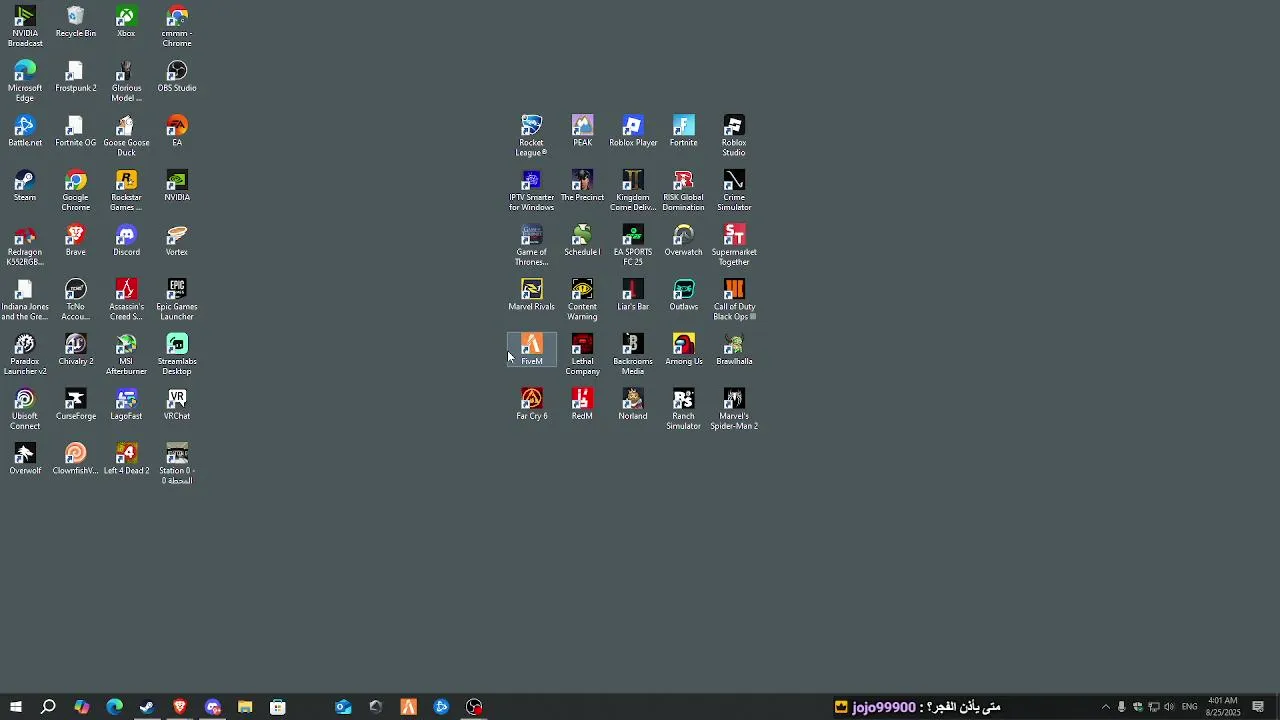Screen dimensions: 1280x720
Task: Show hidden system tray icons
Action: pyautogui.click(x=1105, y=707)
